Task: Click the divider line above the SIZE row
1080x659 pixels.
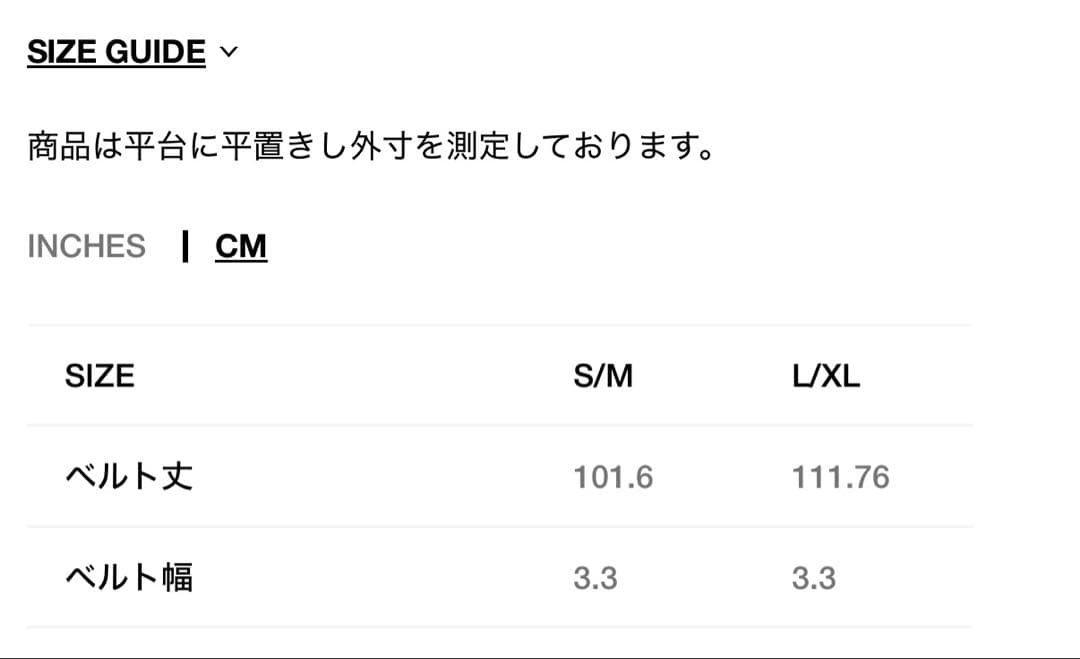Action: [500, 325]
